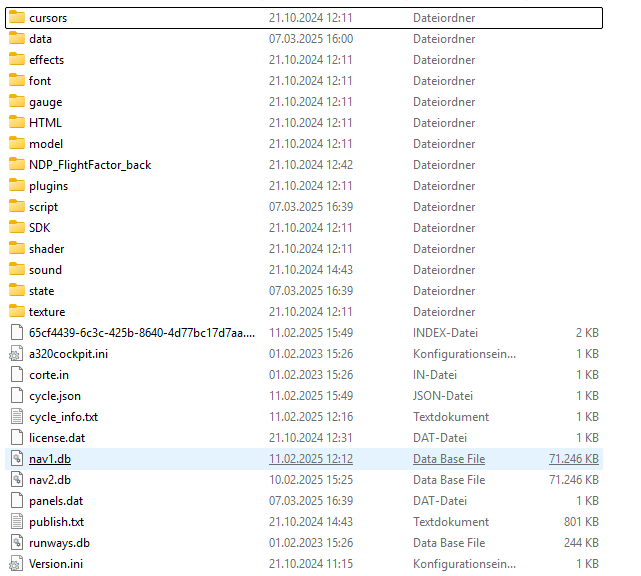Click the type JSON-Datei of cycle.json
This screenshot has height=576, width=641.
click(x=443, y=396)
